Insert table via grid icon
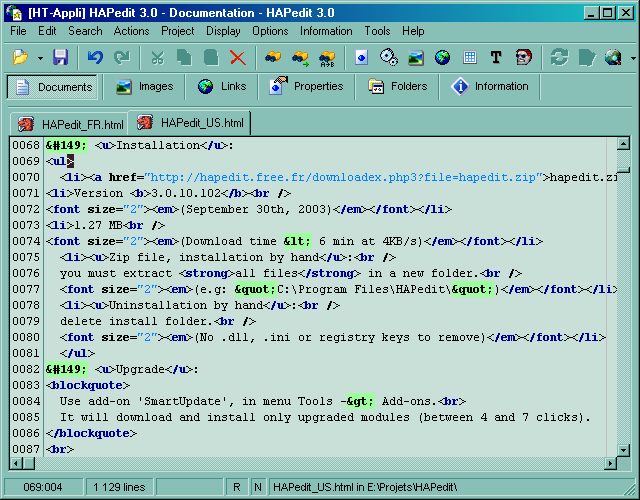 tap(470, 58)
